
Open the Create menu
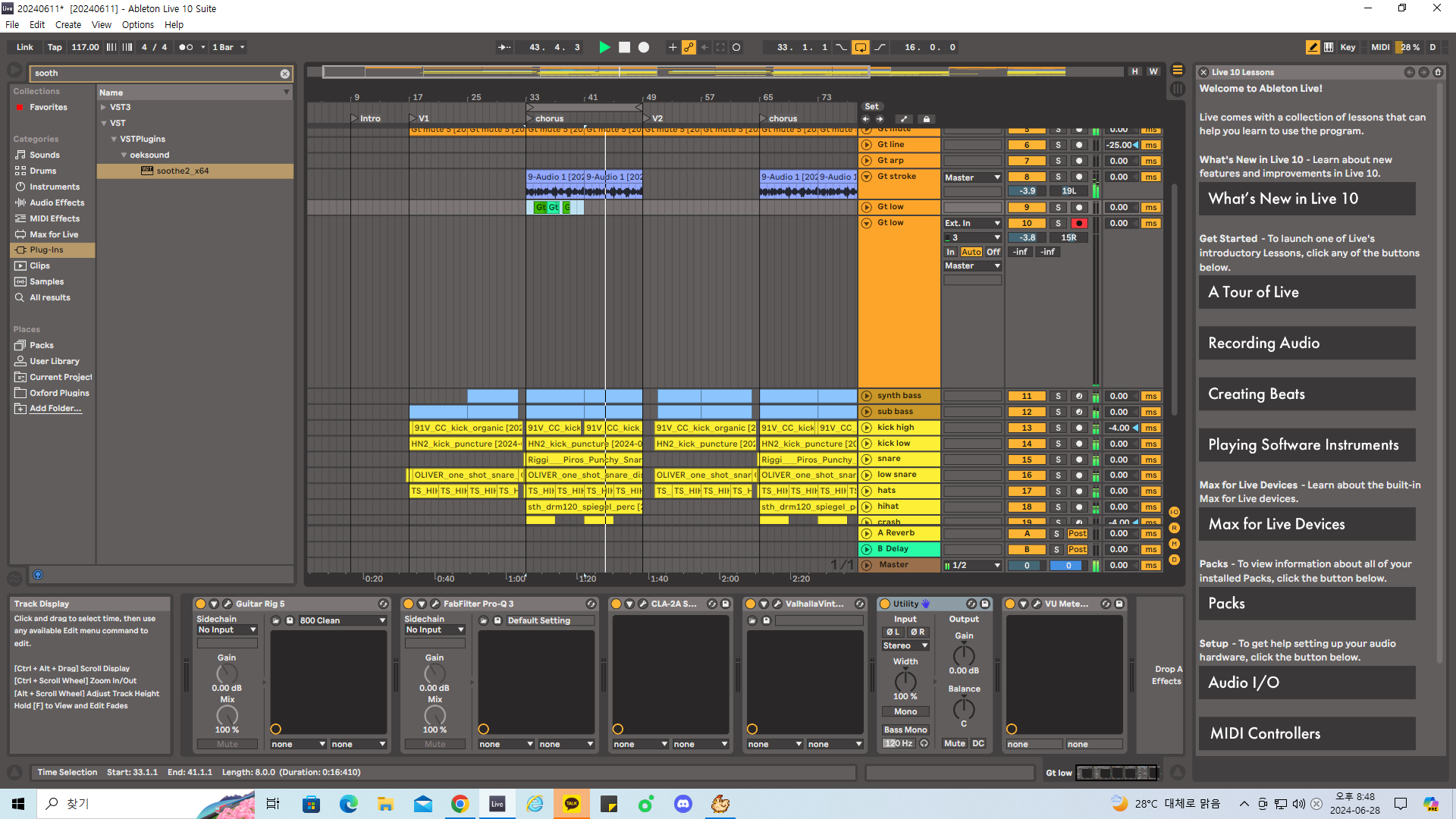67,24
